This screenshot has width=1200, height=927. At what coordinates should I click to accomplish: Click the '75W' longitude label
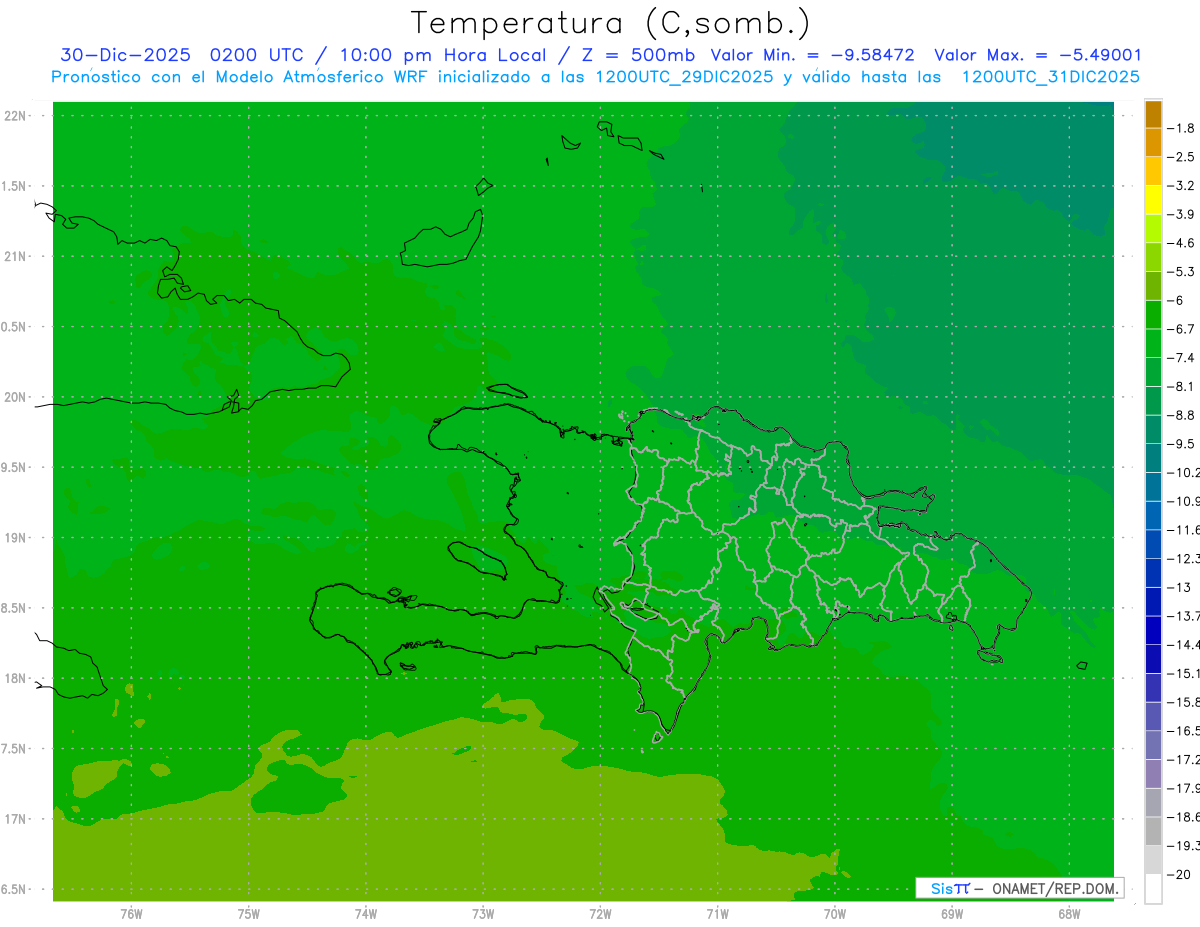(249, 914)
